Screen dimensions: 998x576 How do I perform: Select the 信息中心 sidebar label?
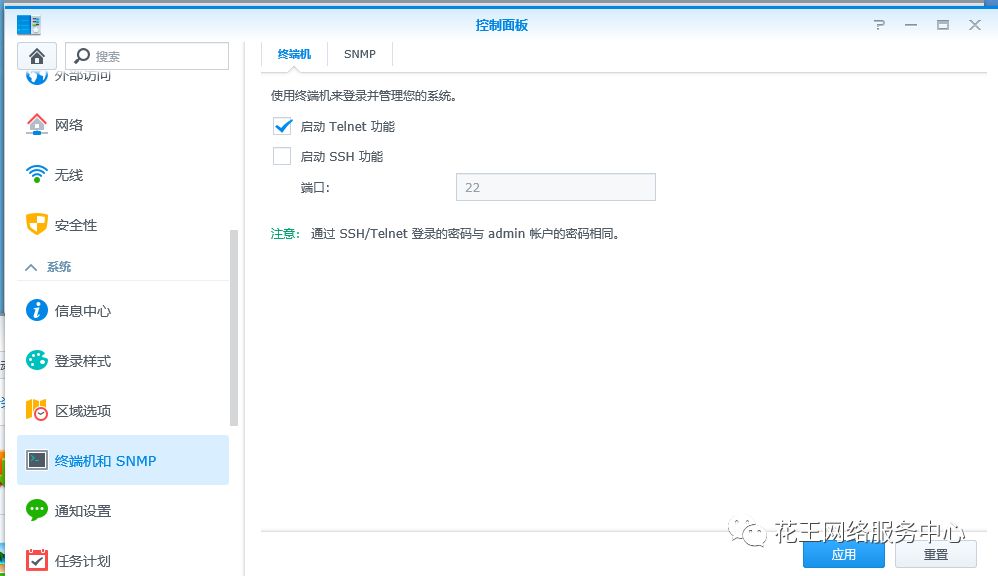pos(83,311)
